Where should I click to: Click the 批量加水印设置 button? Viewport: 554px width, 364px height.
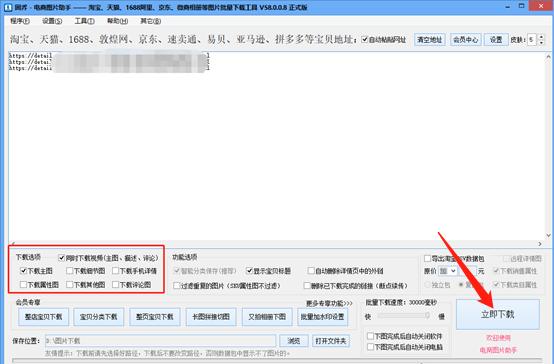point(323,317)
